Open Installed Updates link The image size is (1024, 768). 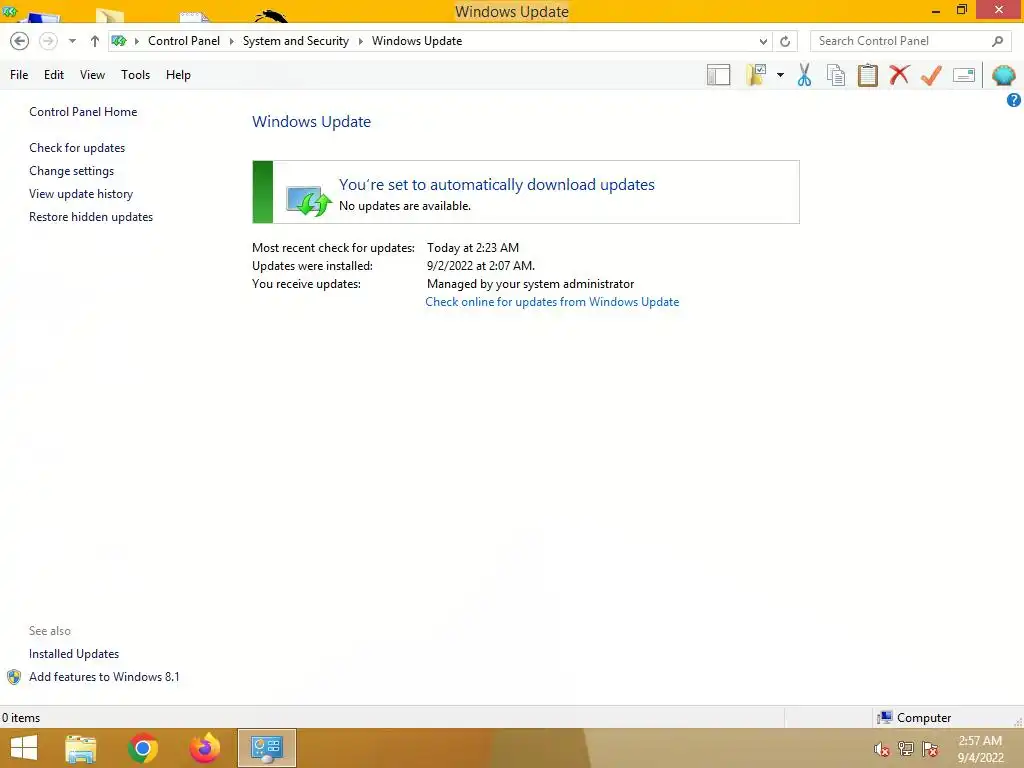pos(74,654)
